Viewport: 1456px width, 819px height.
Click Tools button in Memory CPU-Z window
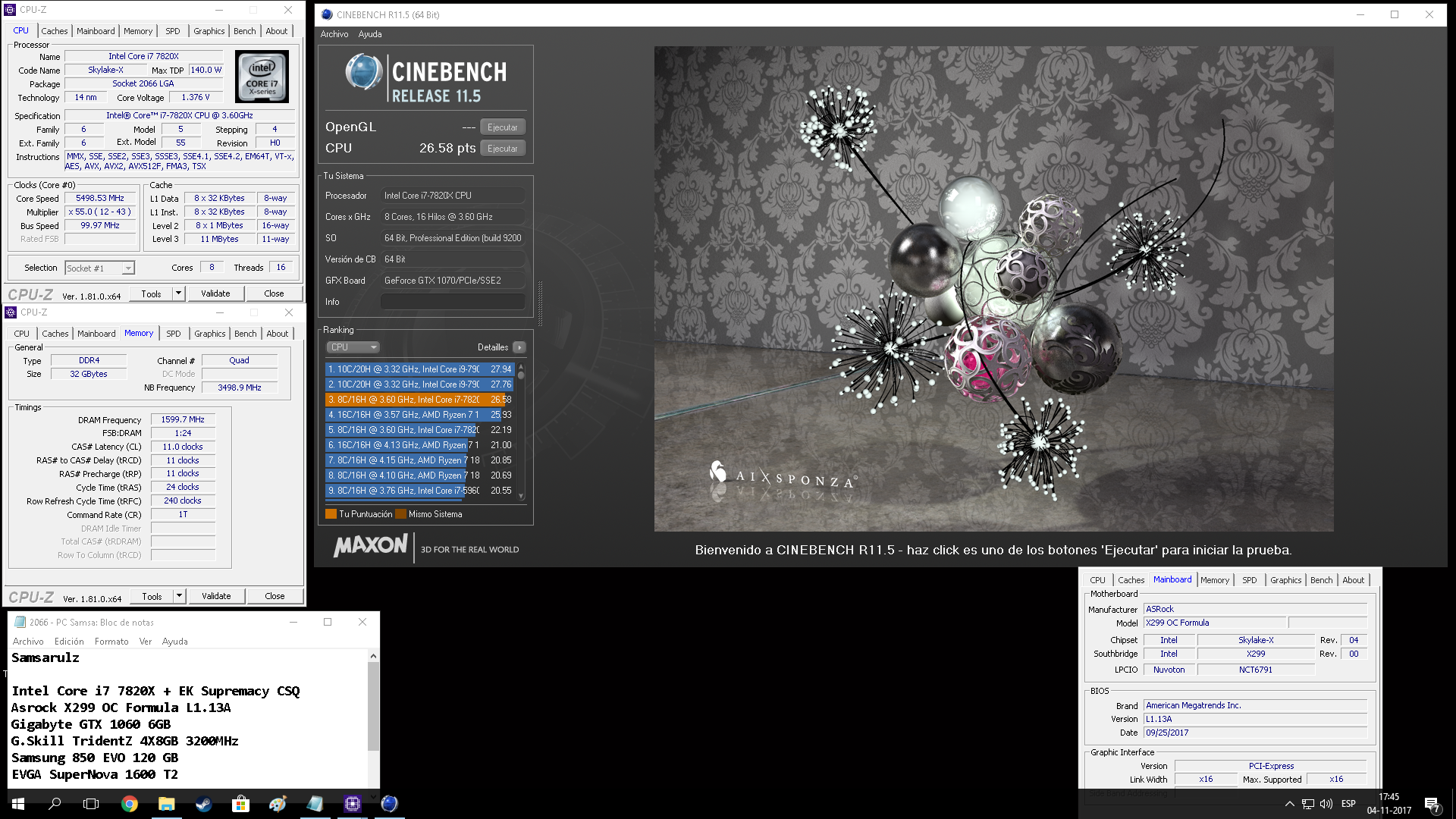click(152, 596)
